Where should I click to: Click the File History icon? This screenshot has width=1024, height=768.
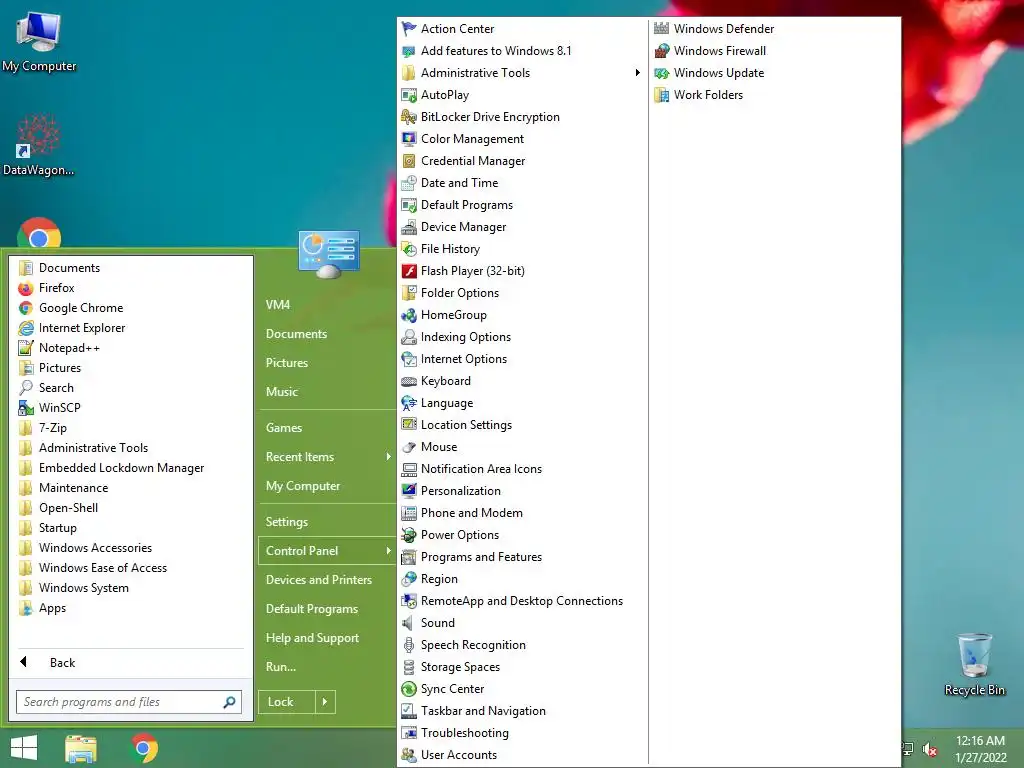409,249
